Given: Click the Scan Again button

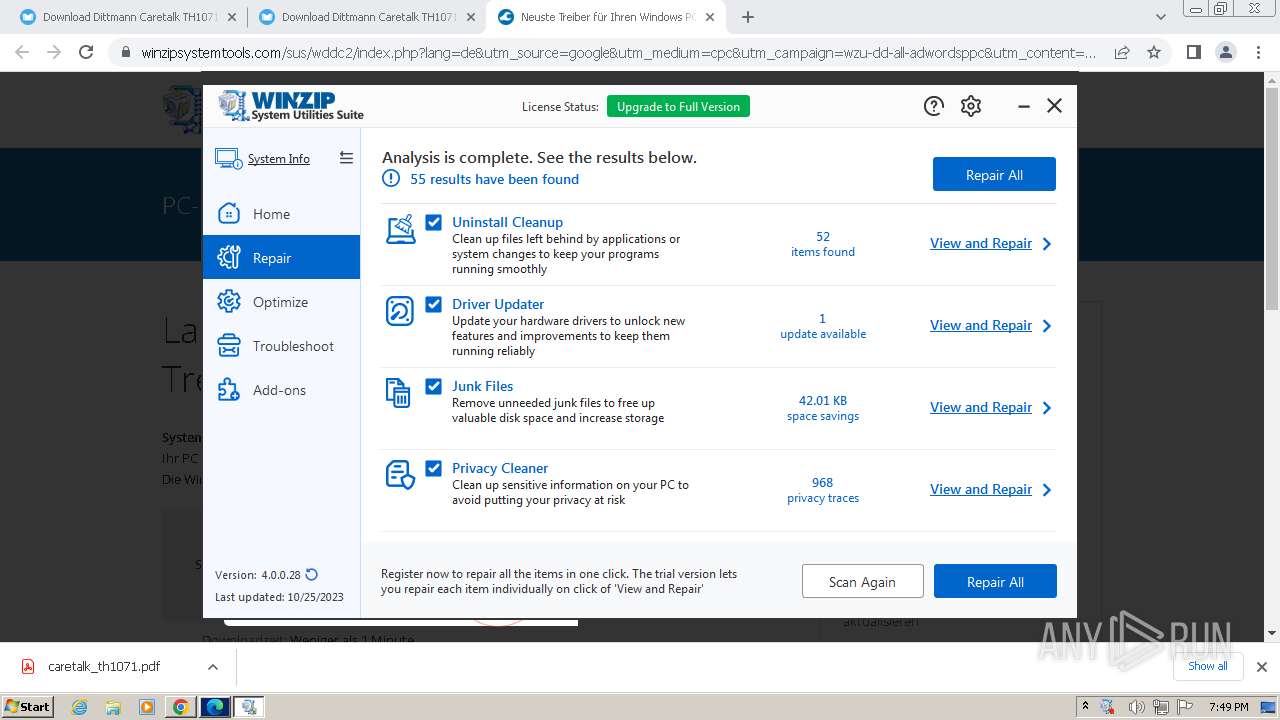Looking at the screenshot, I should (862, 582).
